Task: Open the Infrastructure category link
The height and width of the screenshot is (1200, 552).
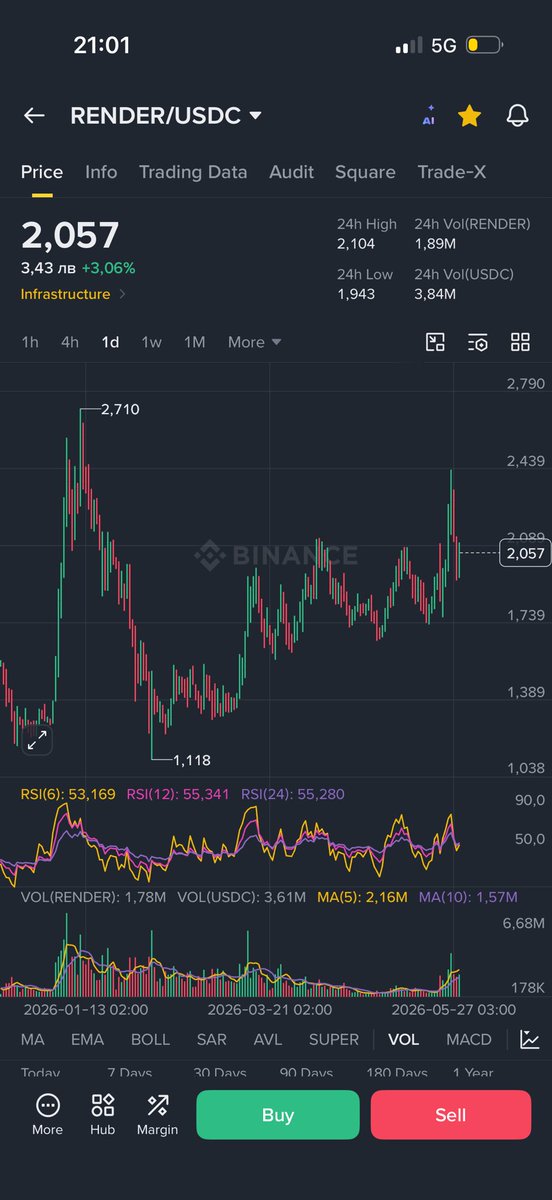Action: (74, 294)
